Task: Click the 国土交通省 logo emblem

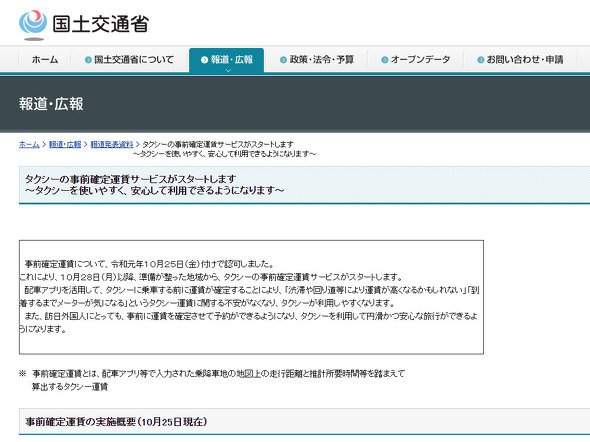Action: pyautogui.click(x=33, y=25)
